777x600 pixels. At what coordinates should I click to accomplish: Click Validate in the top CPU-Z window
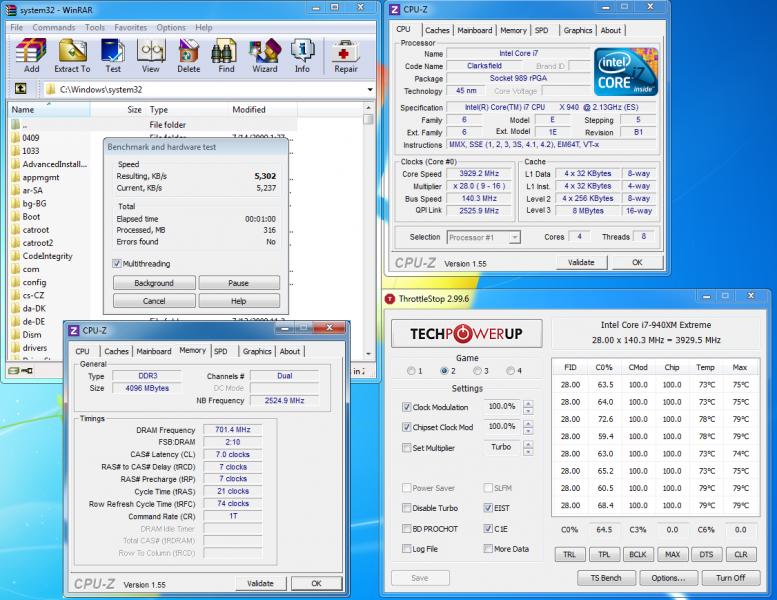coord(581,262)
